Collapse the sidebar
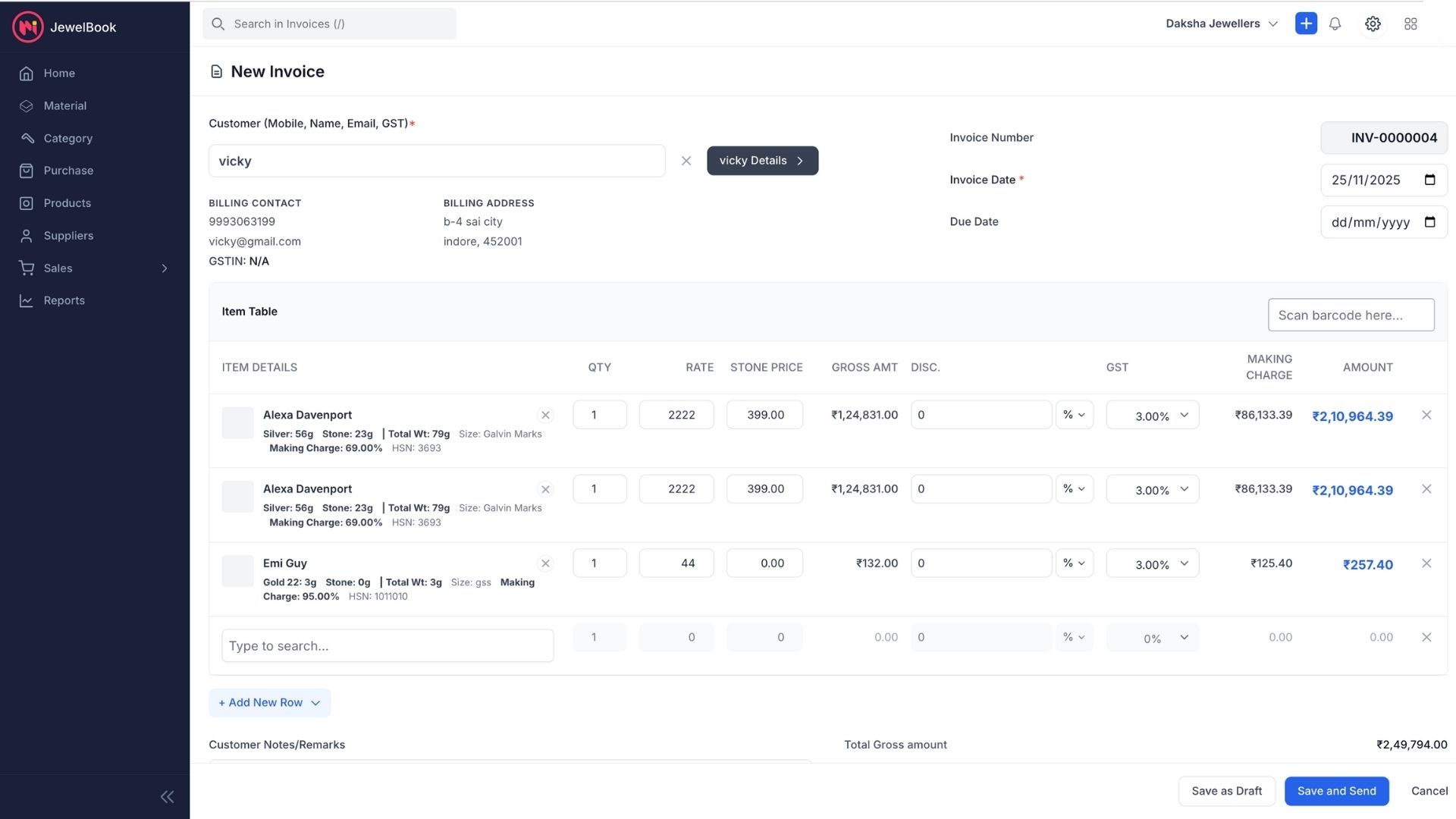Screen dimensions: 1456x819 (x=167, y=796)
